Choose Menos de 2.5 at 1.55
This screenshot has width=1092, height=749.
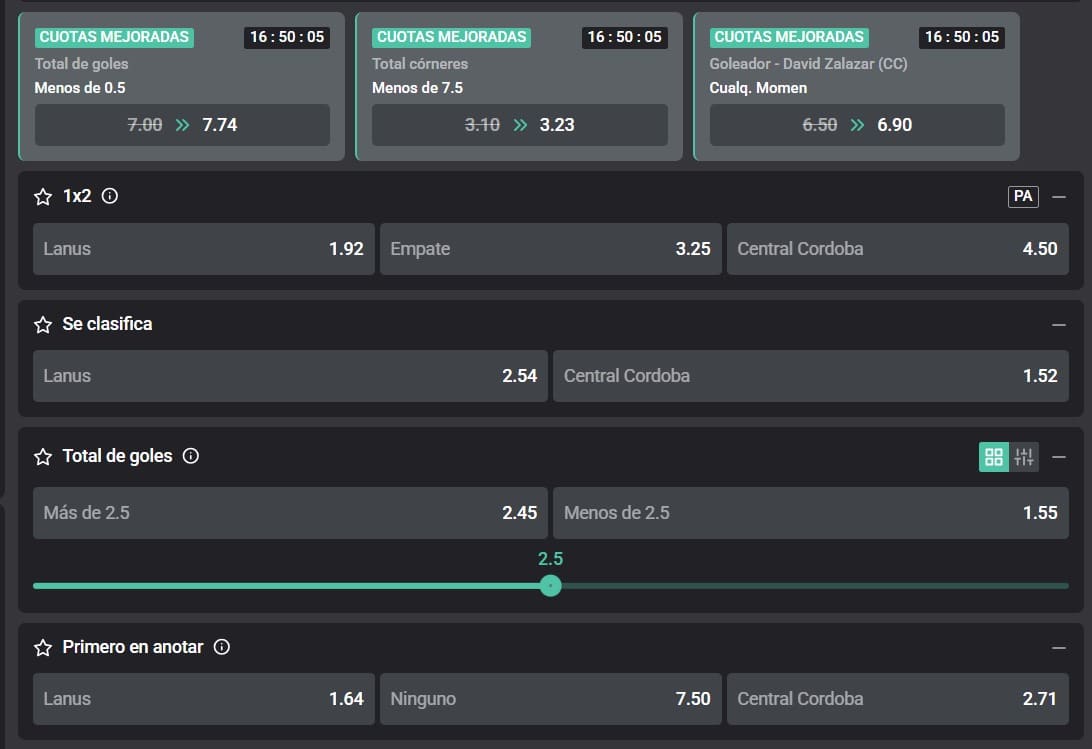pos(810,513)
